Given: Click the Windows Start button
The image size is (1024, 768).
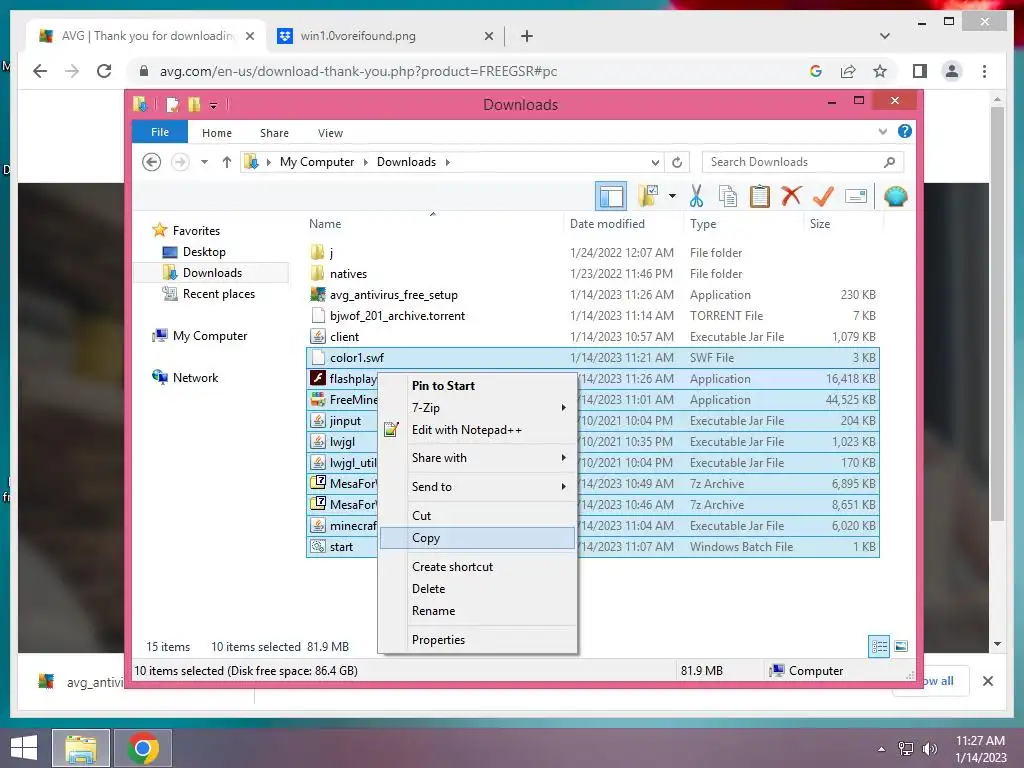Looking at the screenshot, I should tap(24, 748).
